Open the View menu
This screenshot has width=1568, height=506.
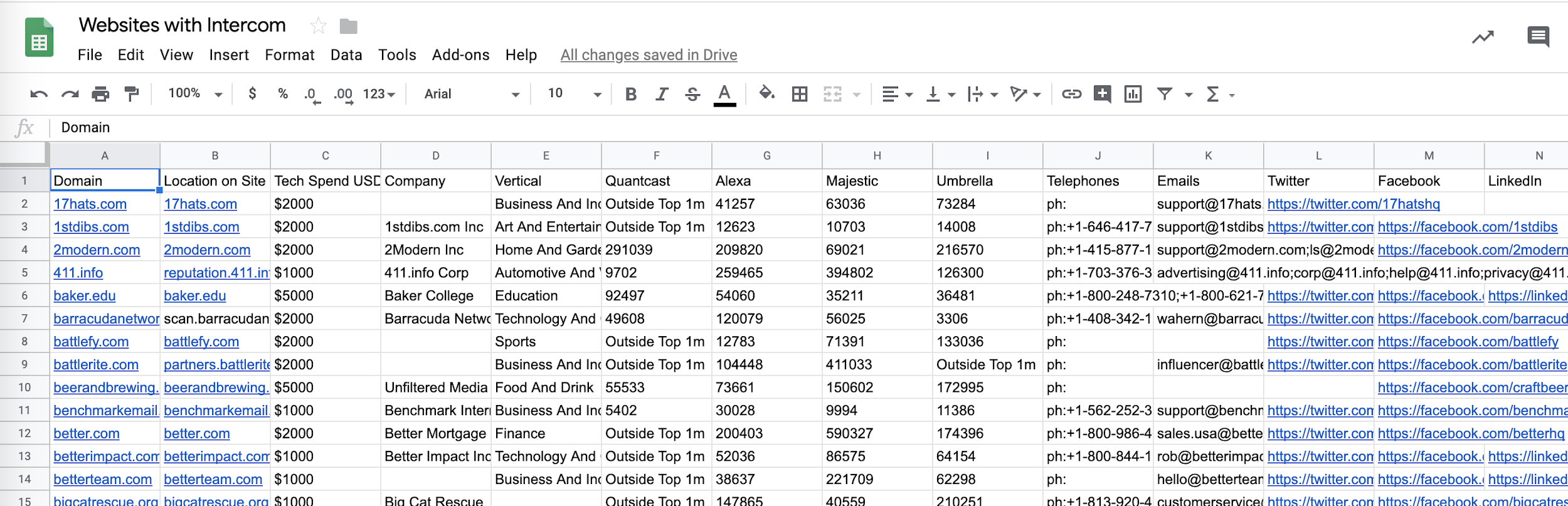tap(176, 55)
